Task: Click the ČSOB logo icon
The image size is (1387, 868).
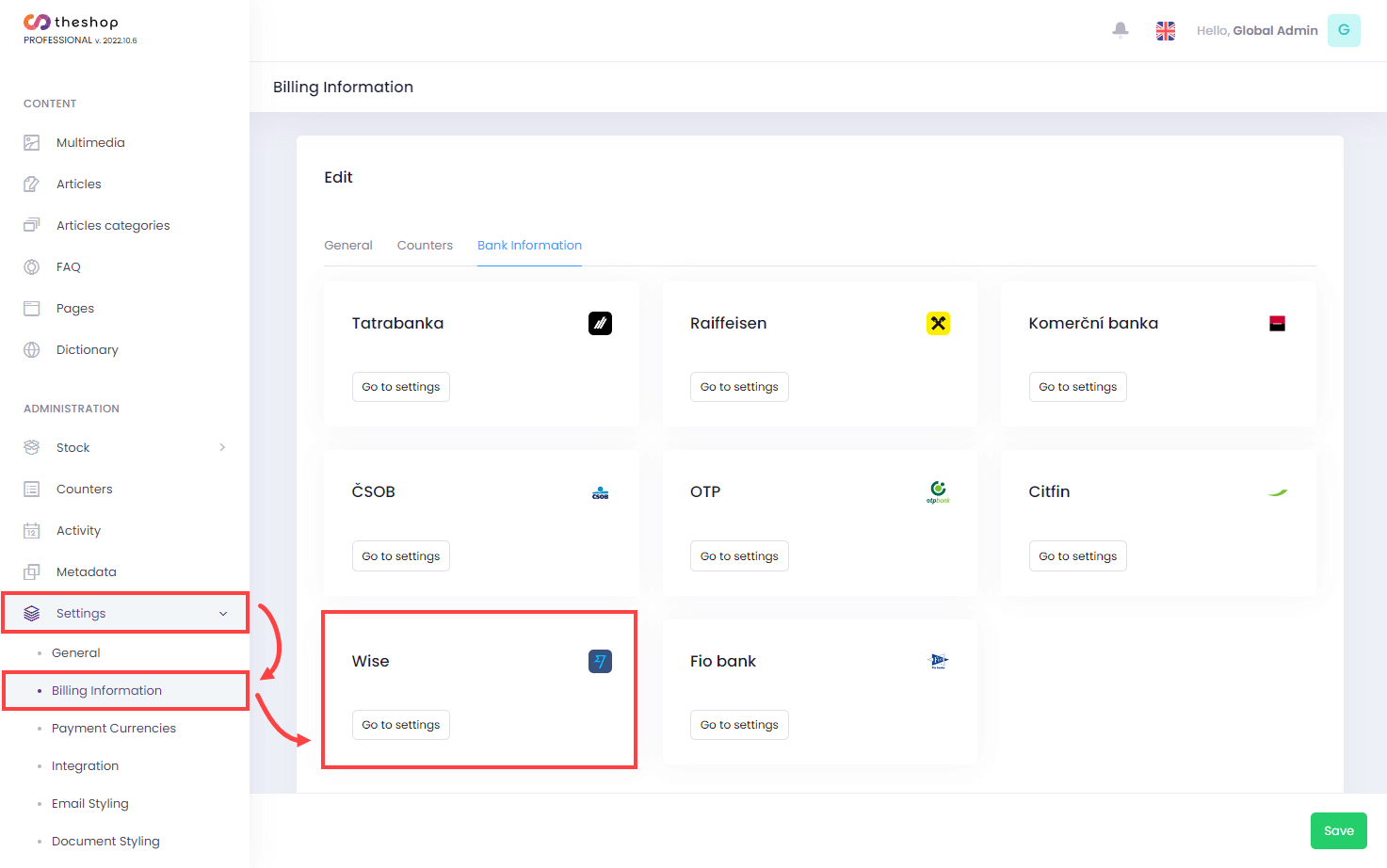Action: pos(600,492)
